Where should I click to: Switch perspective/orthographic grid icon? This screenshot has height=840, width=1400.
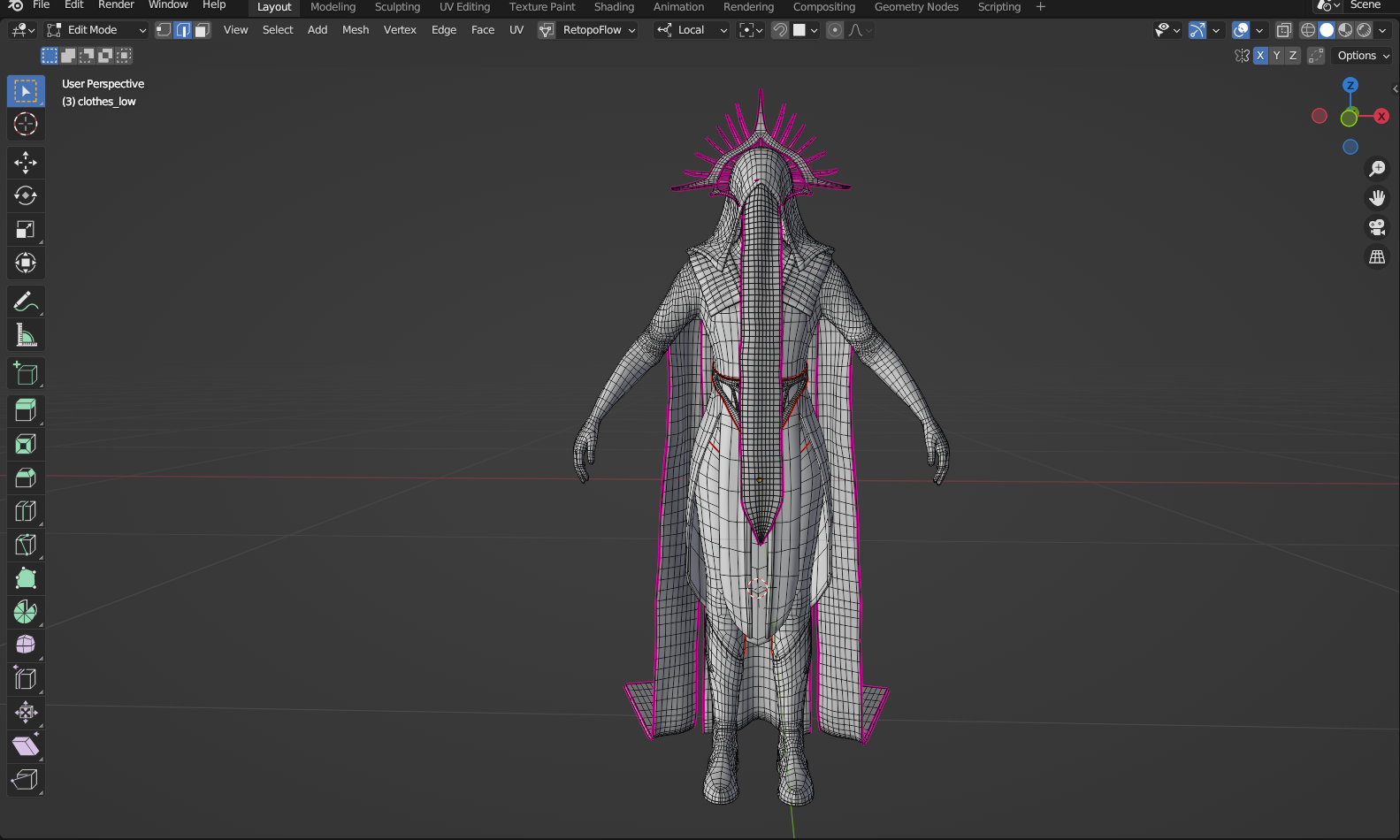click(x=1377, y=257)
